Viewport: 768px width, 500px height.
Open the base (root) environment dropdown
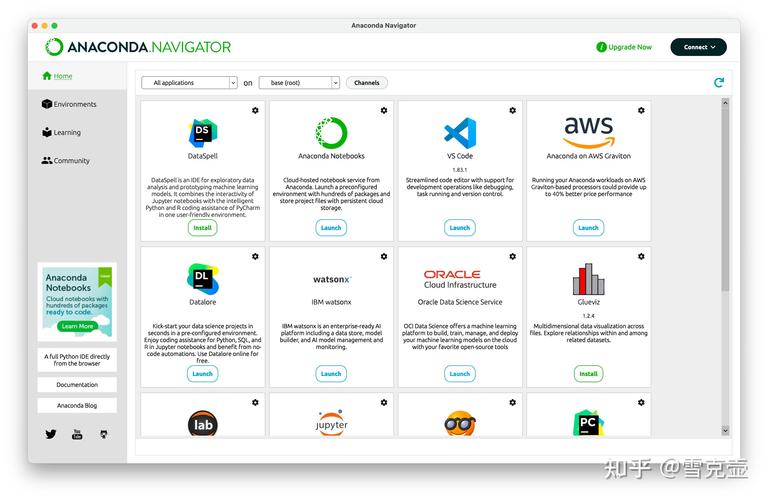(299, 83)
